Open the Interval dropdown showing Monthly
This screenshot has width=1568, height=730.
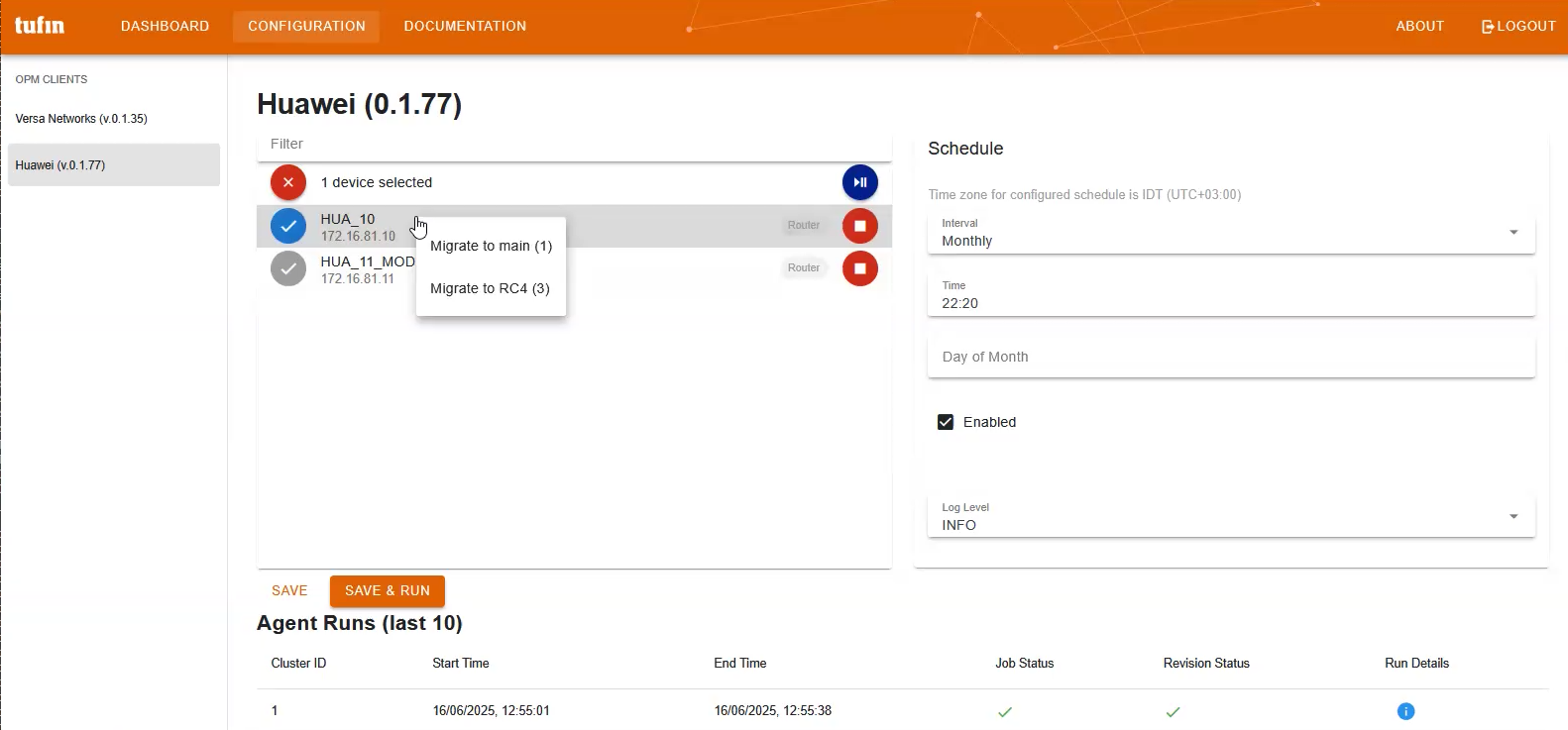pos(1231,234)
